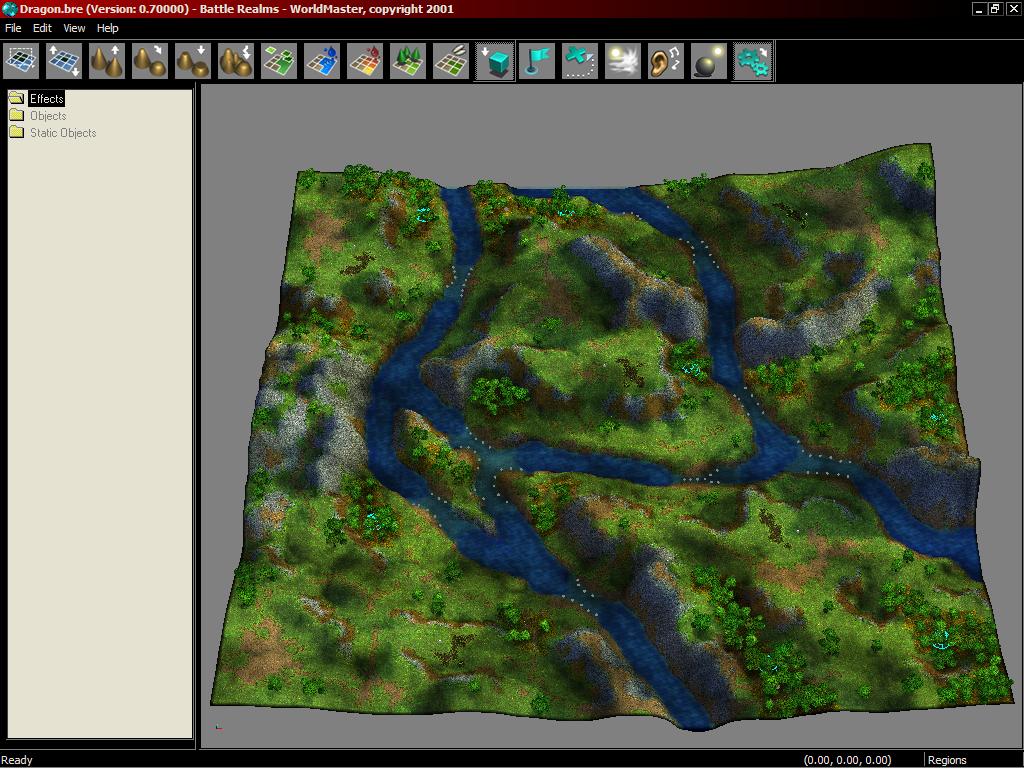Click the coordinates readout (0.00, 0.00, 0.00)
The width and height of the screenshot is (1024, 768).
(847, 760)
